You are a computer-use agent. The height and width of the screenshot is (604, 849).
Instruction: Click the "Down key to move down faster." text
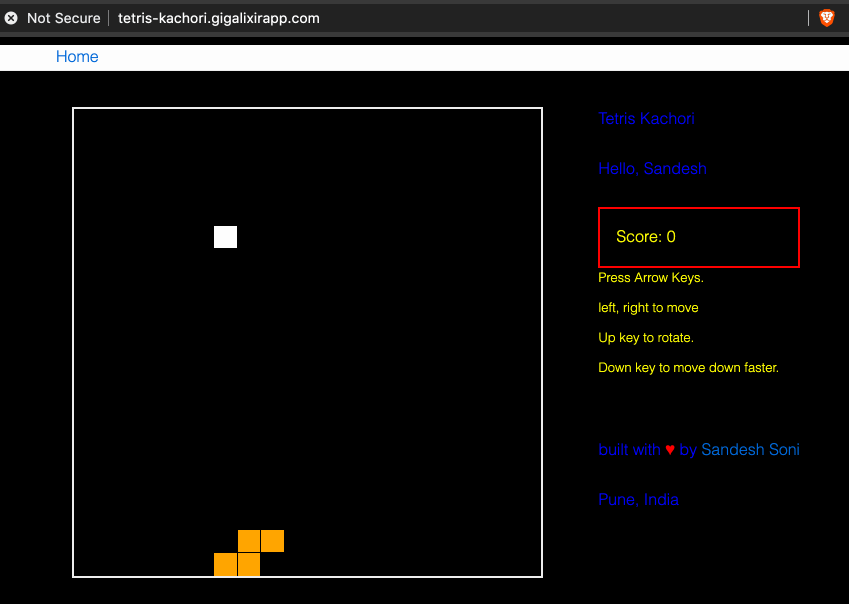[x=688, y=368]
